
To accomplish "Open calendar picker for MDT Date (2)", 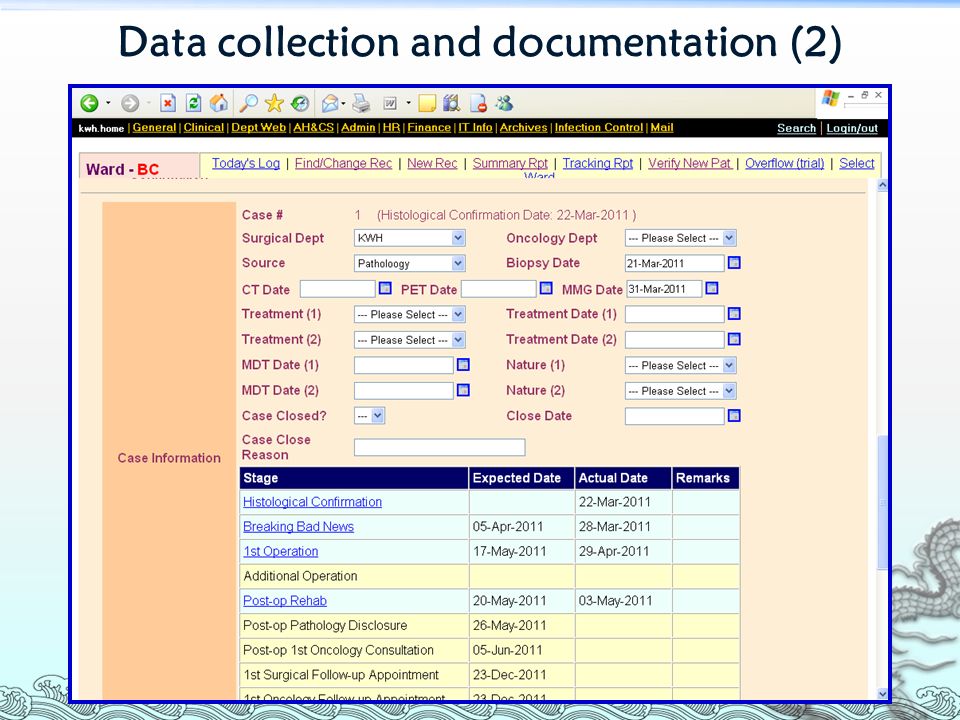I will [x=463, y=390].
